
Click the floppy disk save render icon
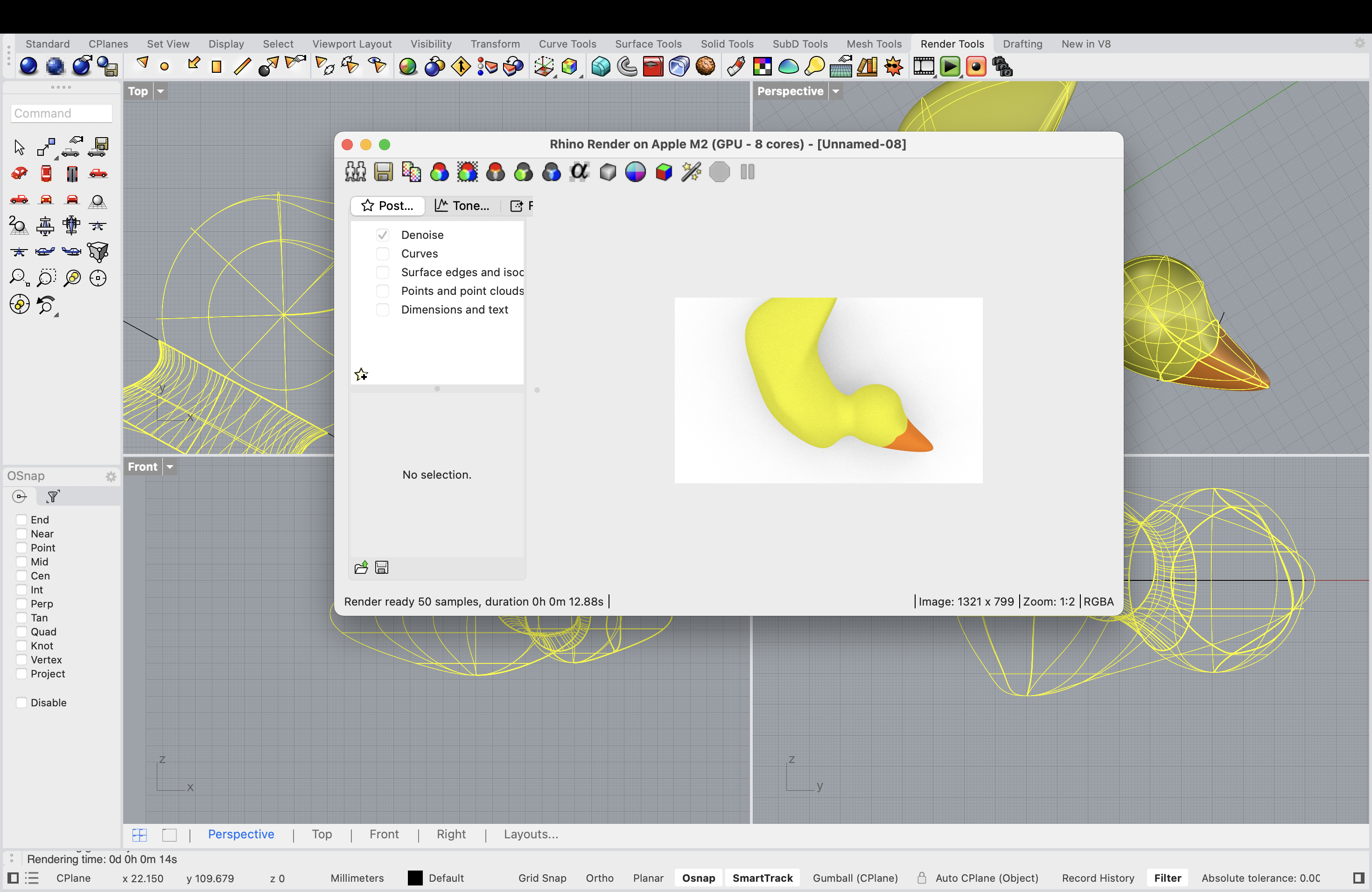(x=383, y=172)
